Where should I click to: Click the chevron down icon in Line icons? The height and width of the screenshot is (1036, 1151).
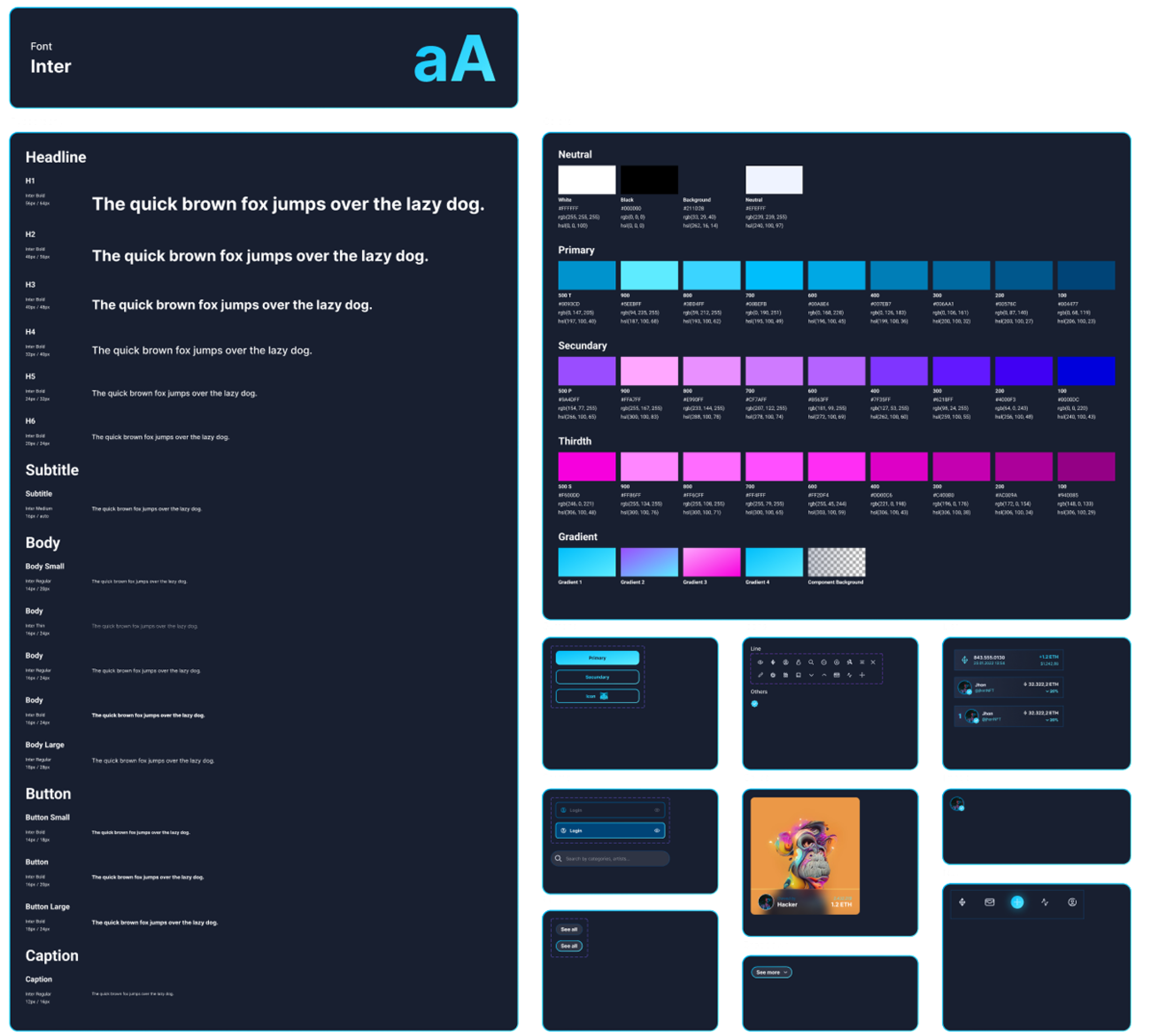click(811, 675)
